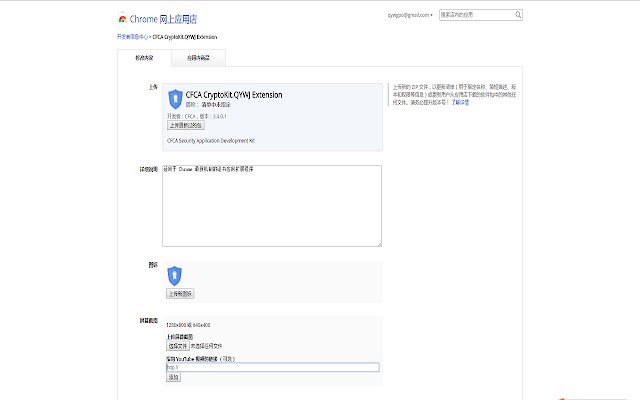The image size is (640, 400).
Task: Click the 添加 add button below the URL field
Action: click(x=173, y=377)
